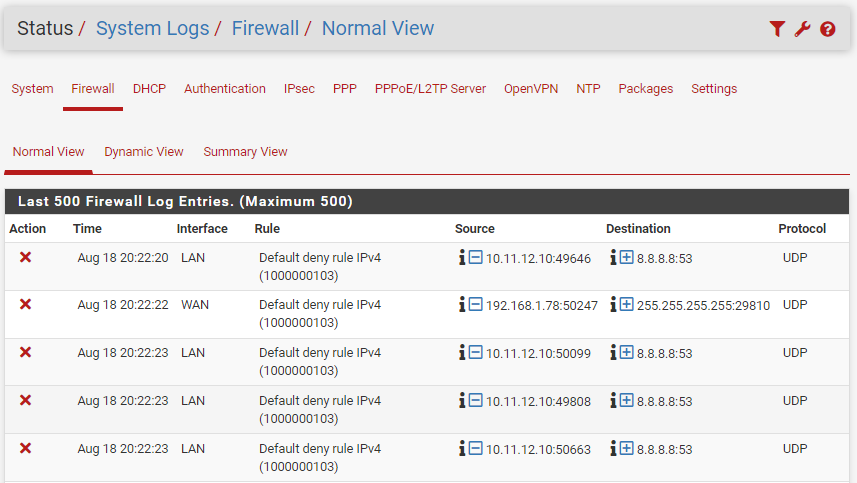The image size is (857, 483).
Task: Click minus block icon for source 10.11.12.10:49808
Action: point(476,400)
